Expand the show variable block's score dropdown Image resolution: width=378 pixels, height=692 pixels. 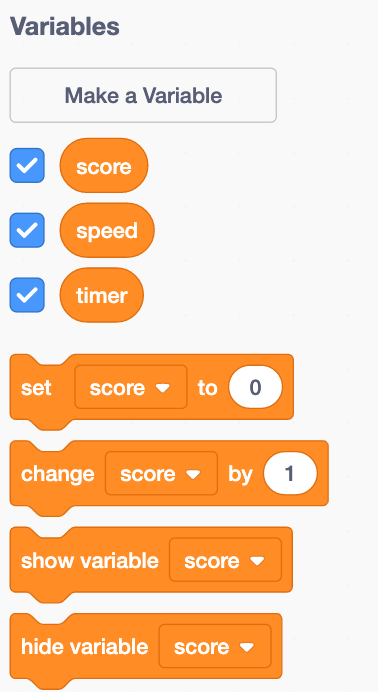225,560
